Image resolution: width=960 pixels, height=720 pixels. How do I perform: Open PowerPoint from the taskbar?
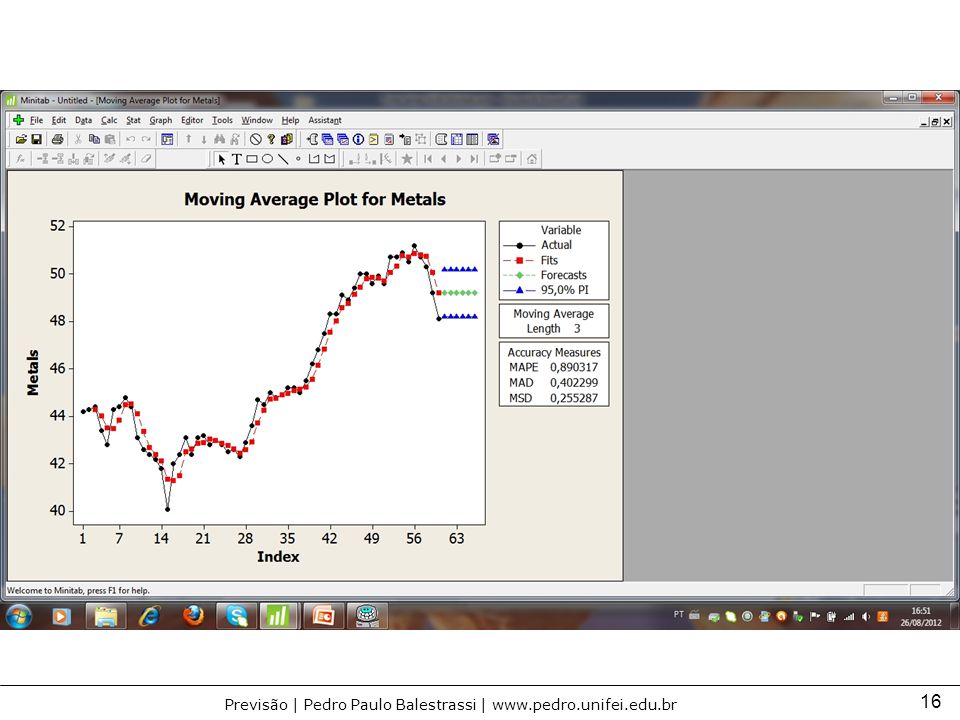(323, 616)
